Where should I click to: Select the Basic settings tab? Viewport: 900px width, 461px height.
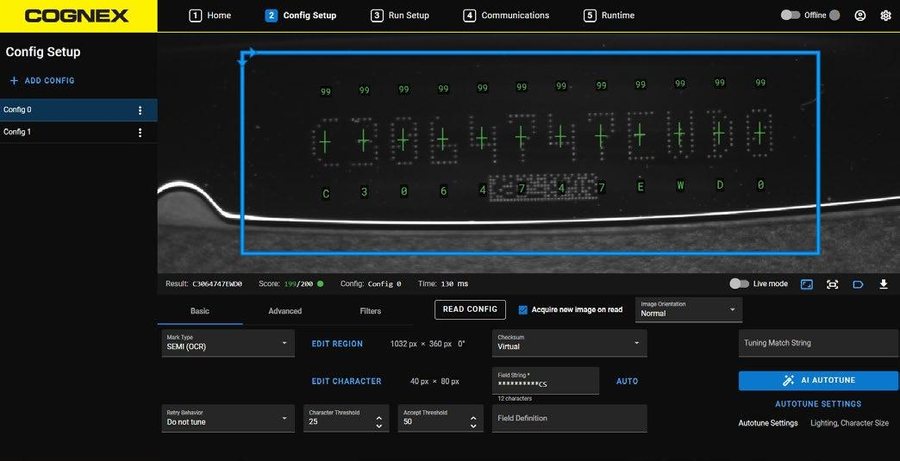coord(200,311)
